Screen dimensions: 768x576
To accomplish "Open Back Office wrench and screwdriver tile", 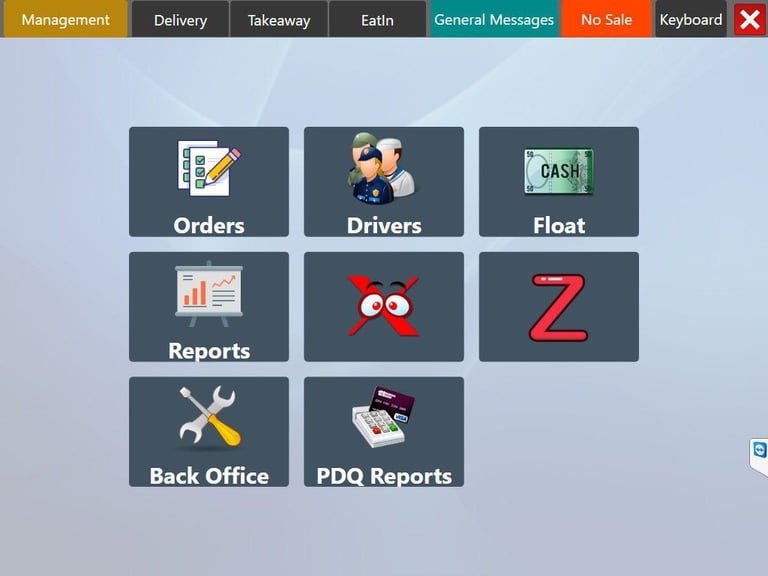I will 209,432.
